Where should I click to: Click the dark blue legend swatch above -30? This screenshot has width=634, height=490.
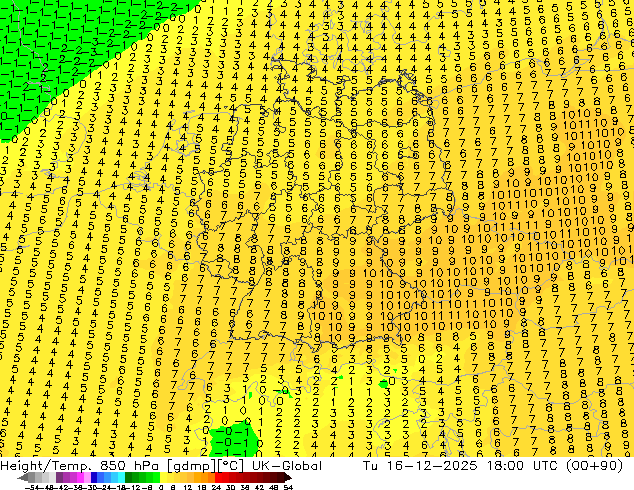pos(94,477)
